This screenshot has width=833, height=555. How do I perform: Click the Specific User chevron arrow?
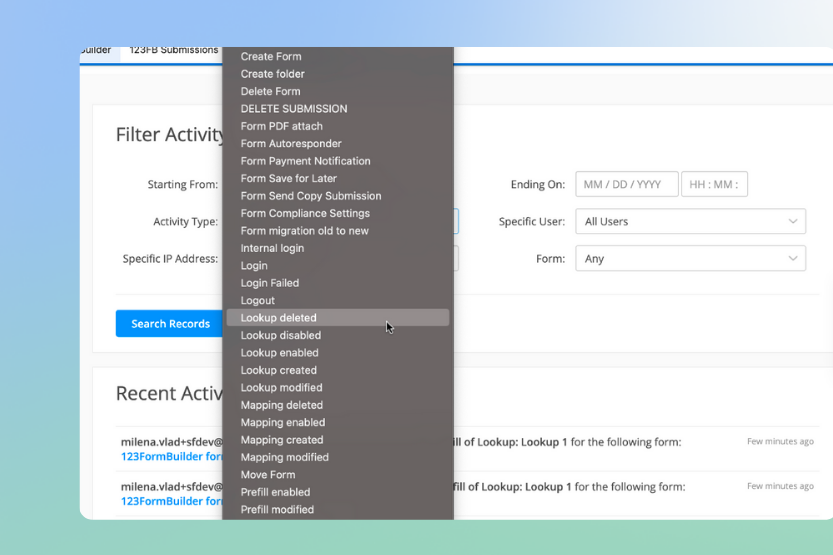point(793,222)
